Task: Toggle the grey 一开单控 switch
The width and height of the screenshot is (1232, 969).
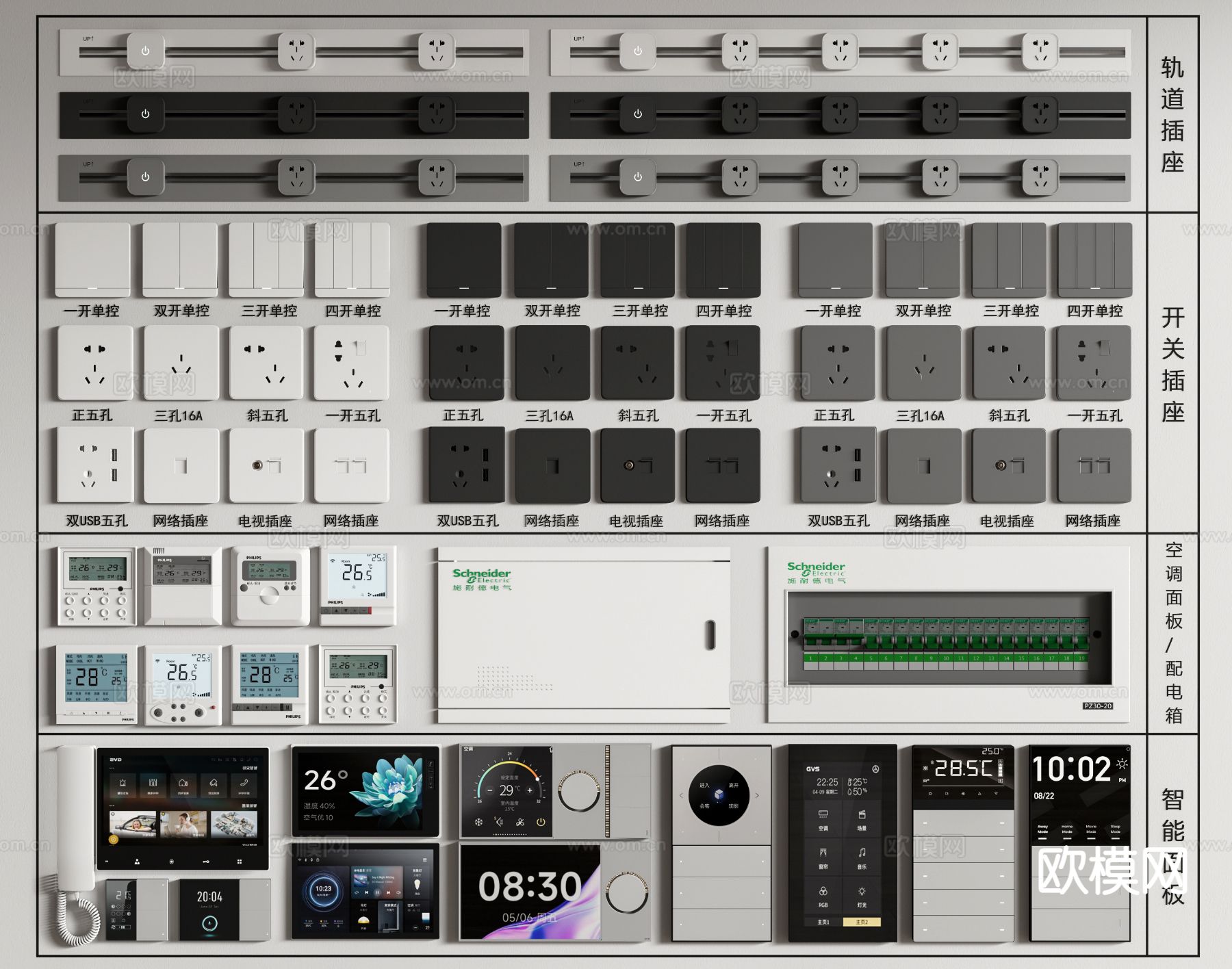Action: point(835,259)
